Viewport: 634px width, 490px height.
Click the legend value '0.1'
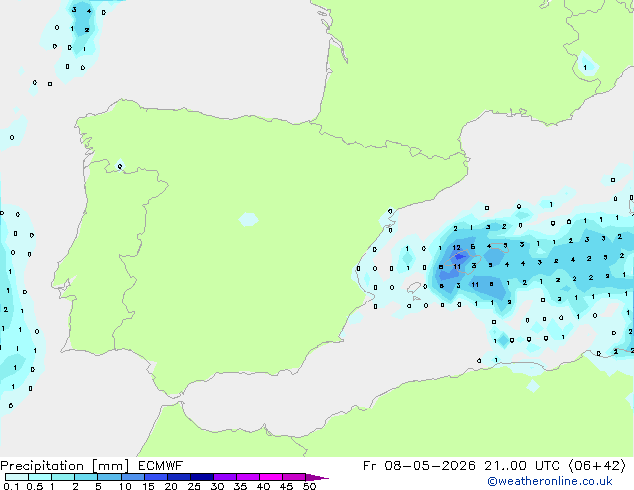coord(11,486)
